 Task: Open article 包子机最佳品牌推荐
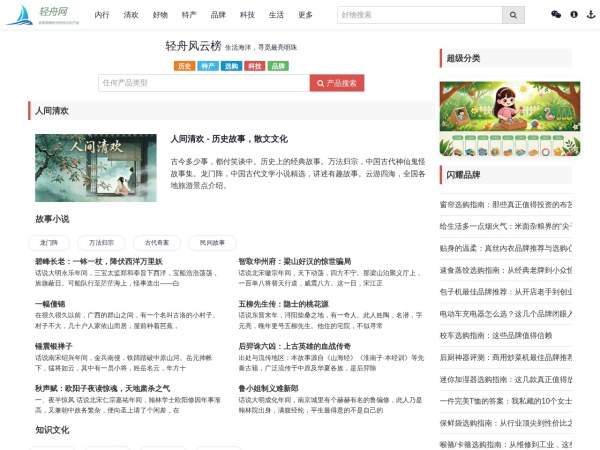[x=506, y=292]
